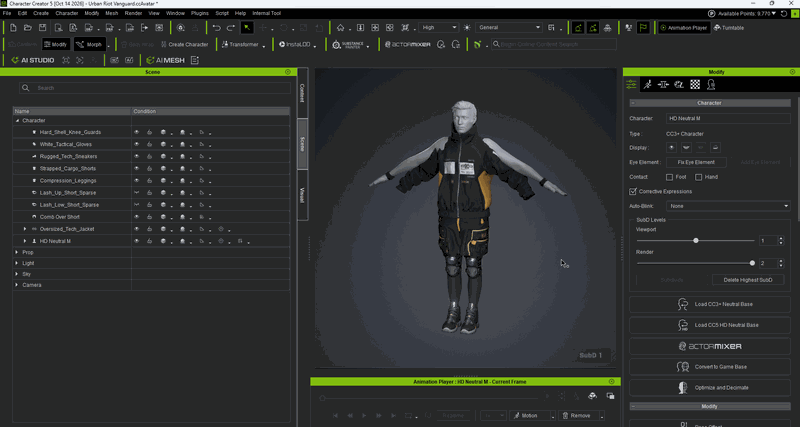Switch to the Content side tab
This screenshot has height=427, width=800.
302,93
